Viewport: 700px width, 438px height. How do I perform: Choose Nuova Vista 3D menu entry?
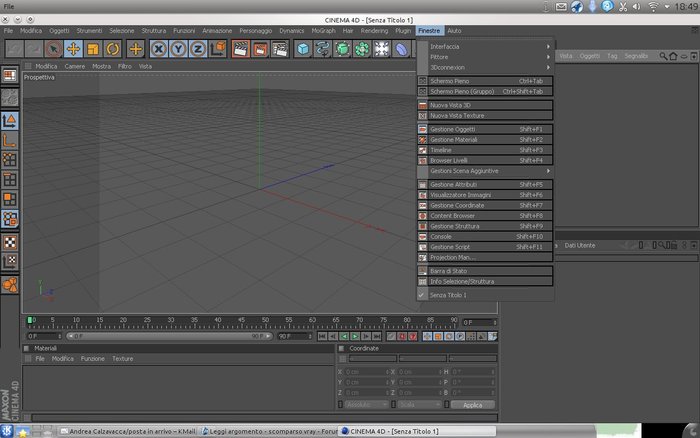(x=485, y=105)
